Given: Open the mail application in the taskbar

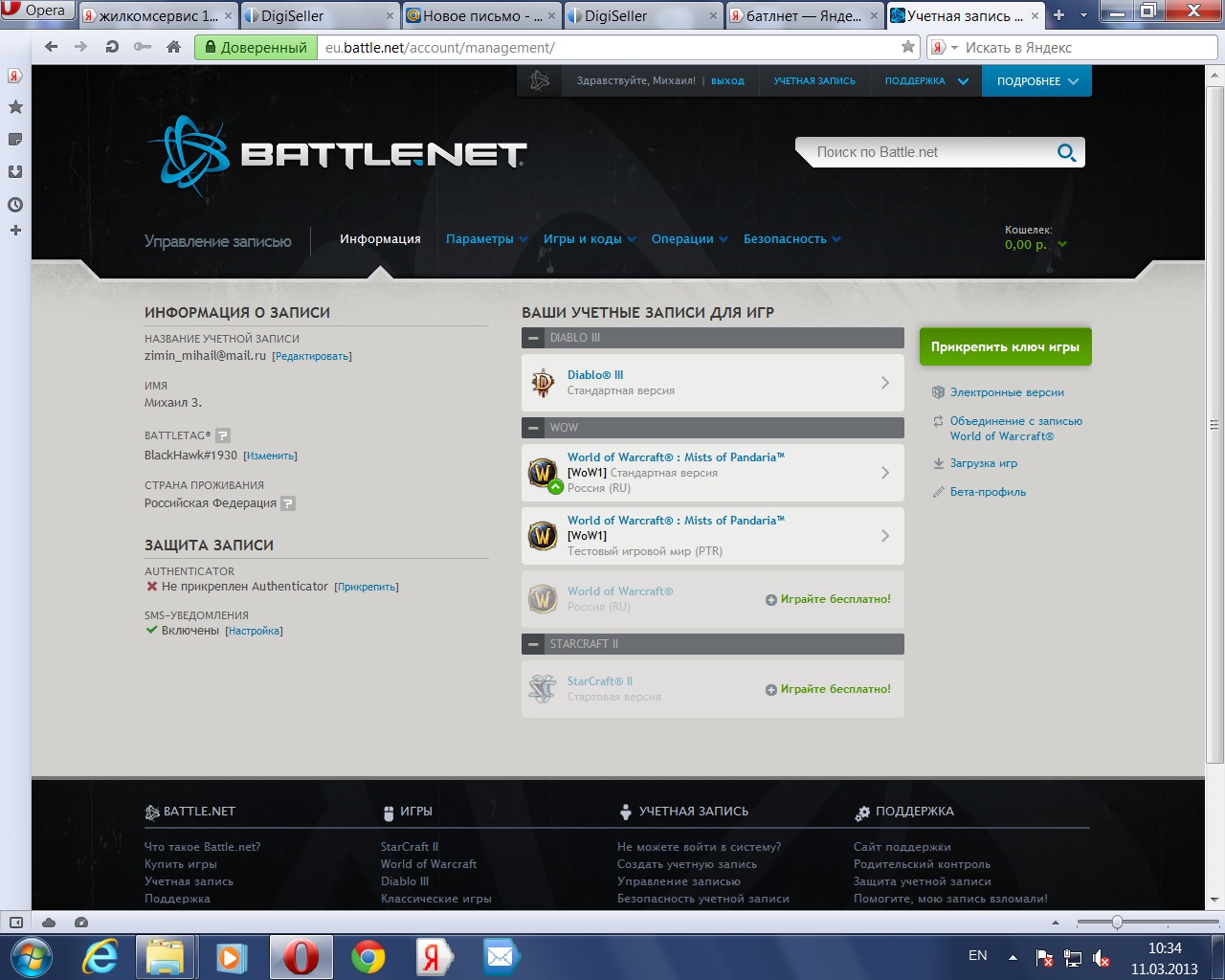Looking at the screenshot, I should (499, 957).
